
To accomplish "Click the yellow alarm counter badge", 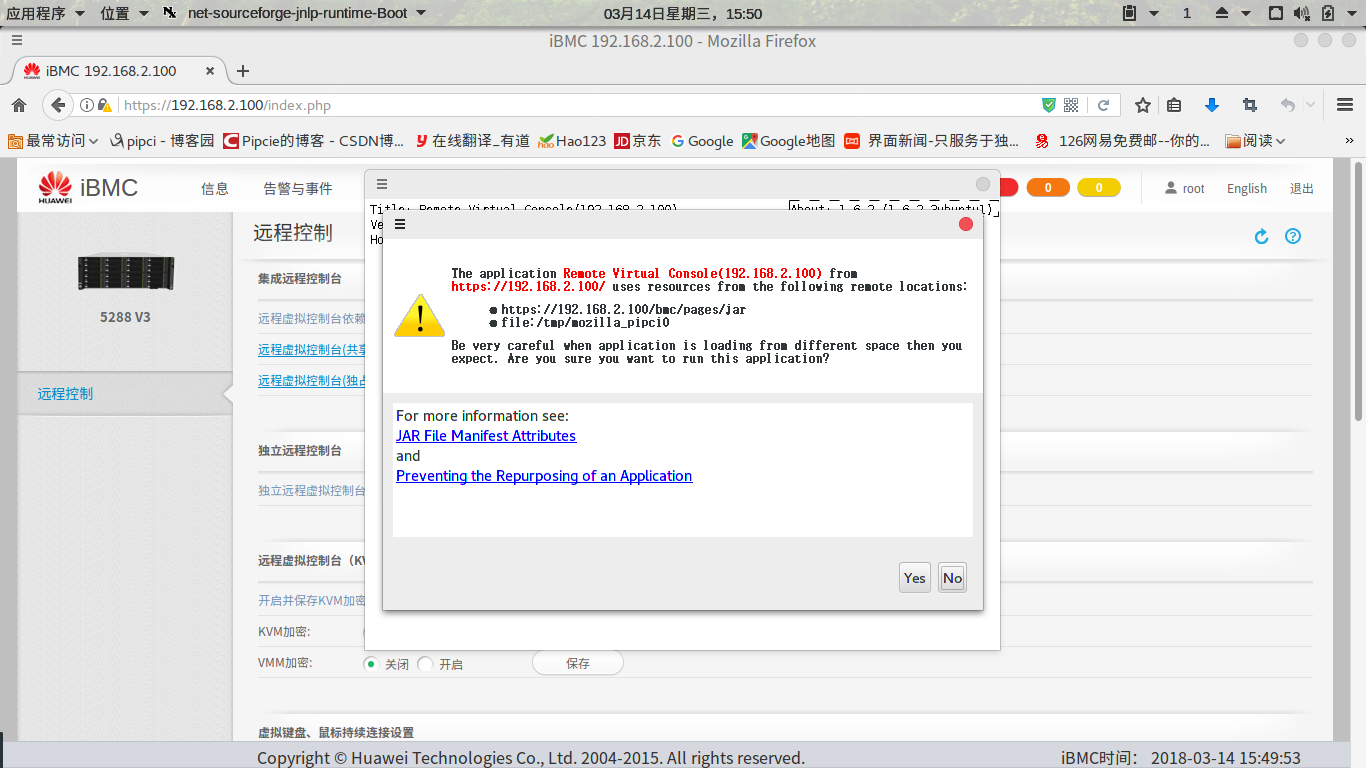I will 1099,187.
